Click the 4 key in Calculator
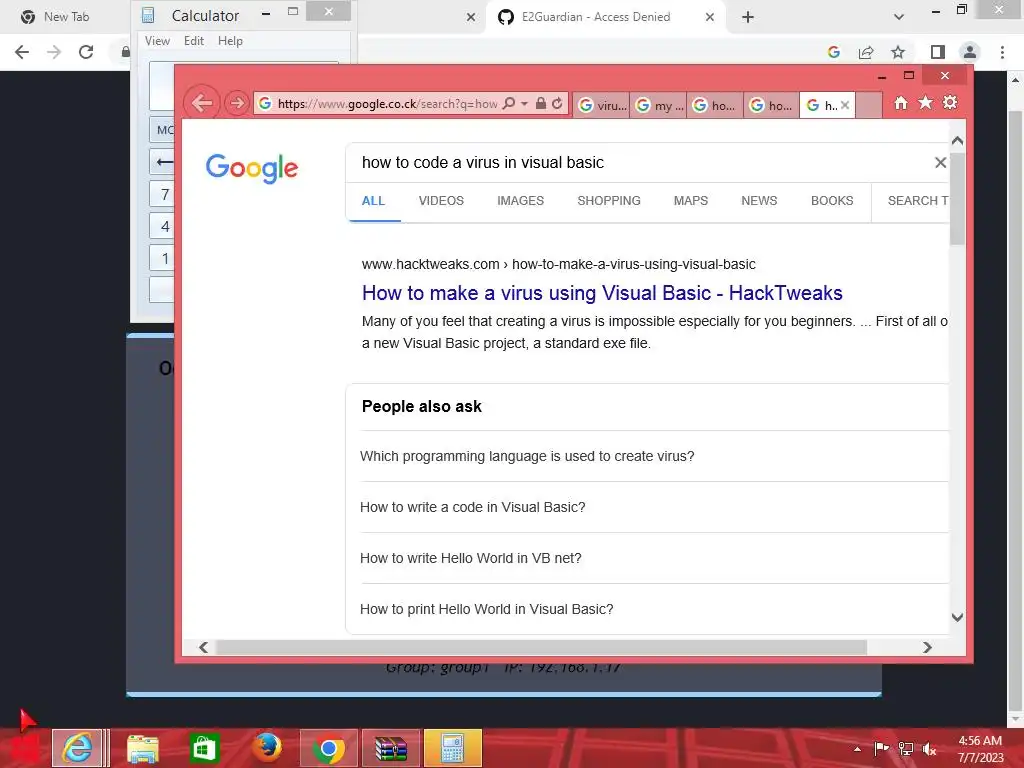Image resolution: width=1024 pixels, height=768 pixels. click(163, 226)
